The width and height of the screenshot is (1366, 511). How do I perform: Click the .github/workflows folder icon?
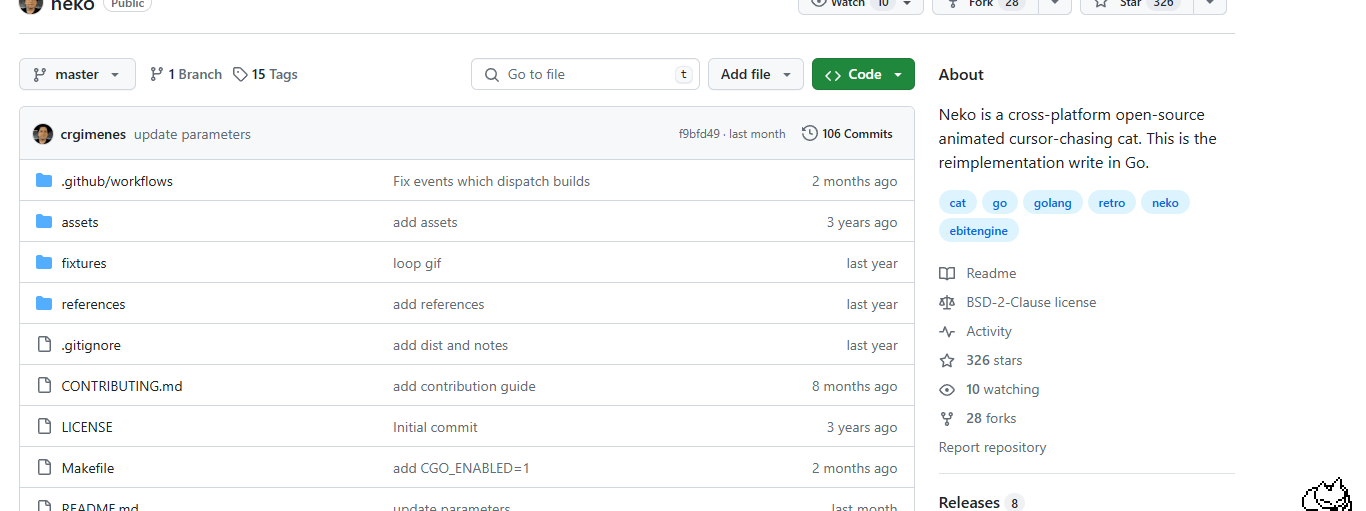pos(44,181)
